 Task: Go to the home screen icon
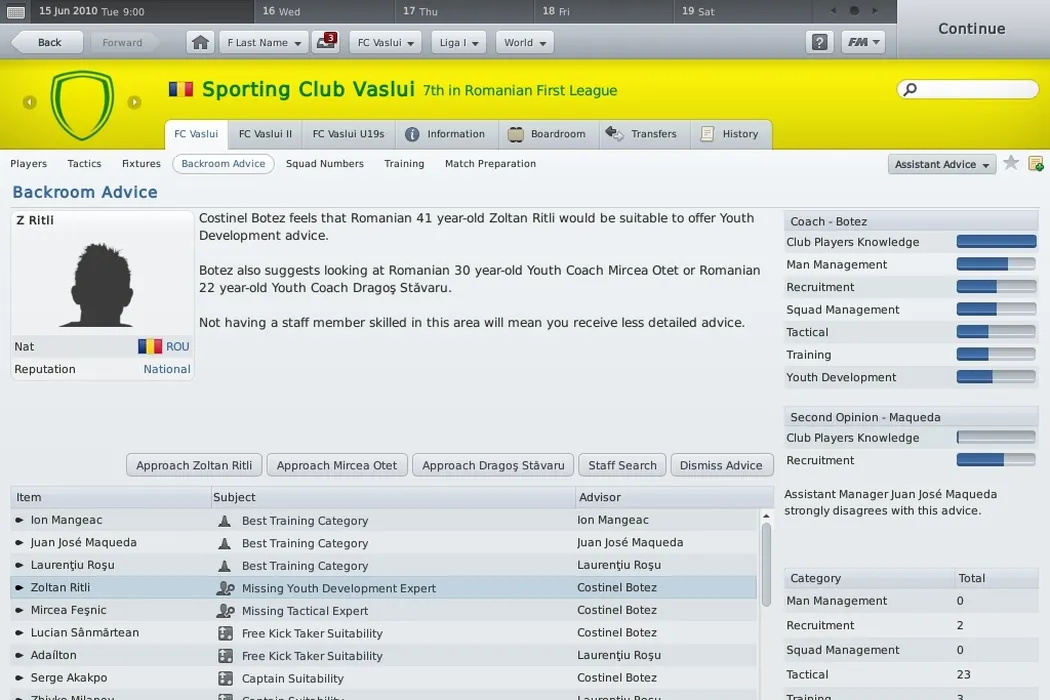pos(201,43)
